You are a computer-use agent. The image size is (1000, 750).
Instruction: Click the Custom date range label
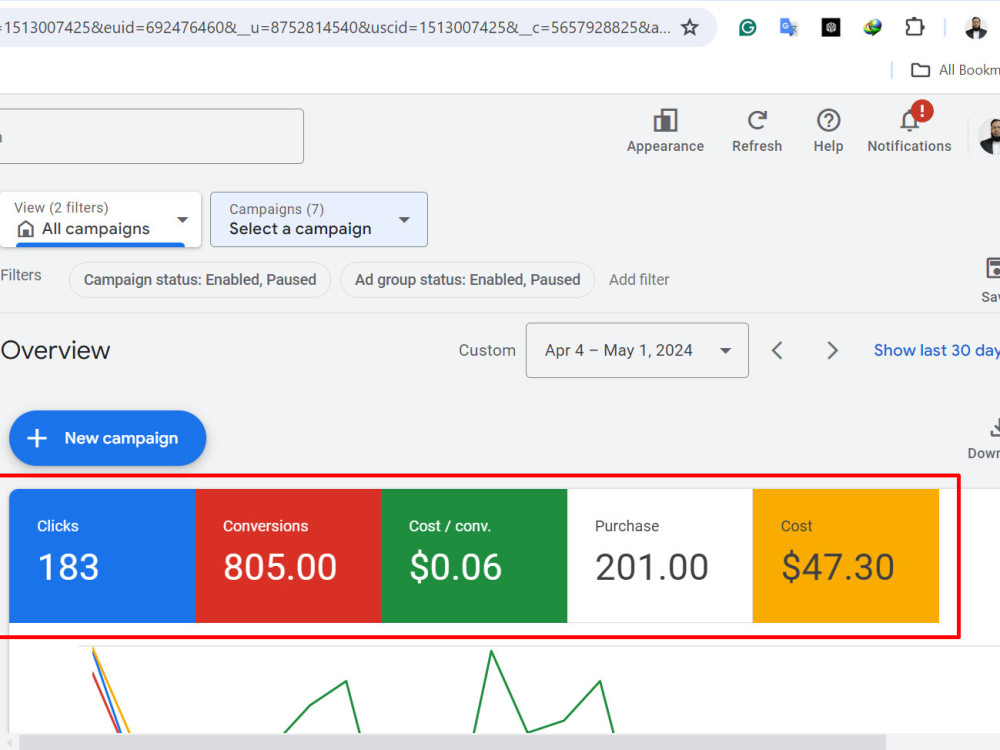(x=487, y=350)
